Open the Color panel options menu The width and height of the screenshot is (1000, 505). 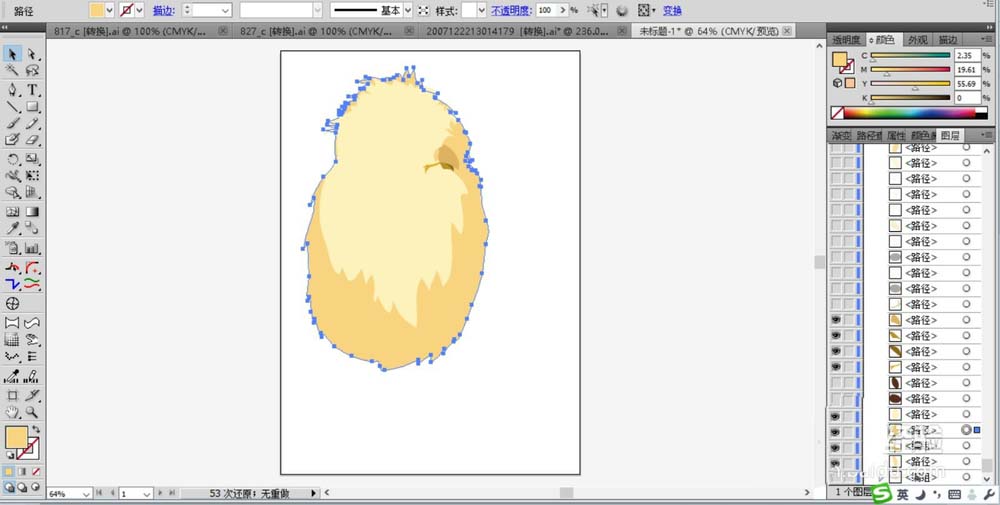pos(987,40)
